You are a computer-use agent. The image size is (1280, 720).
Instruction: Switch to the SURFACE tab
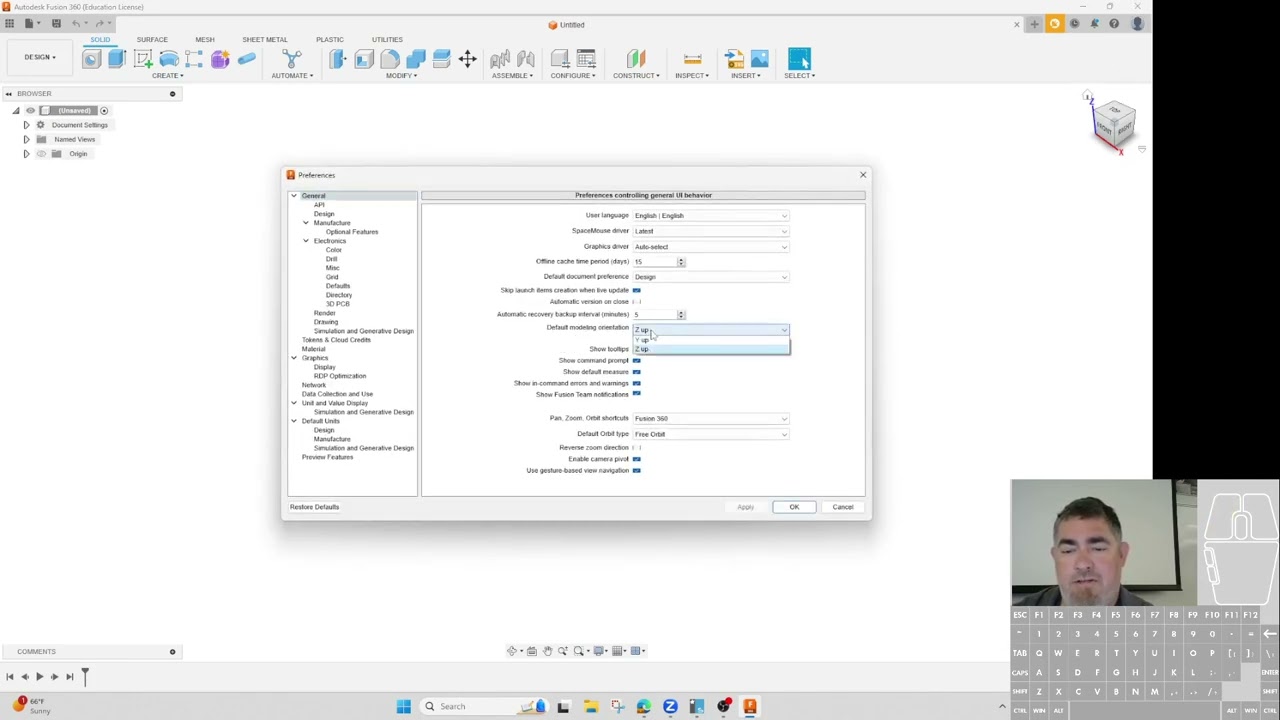pyautogui.click(x=152, y=40)
